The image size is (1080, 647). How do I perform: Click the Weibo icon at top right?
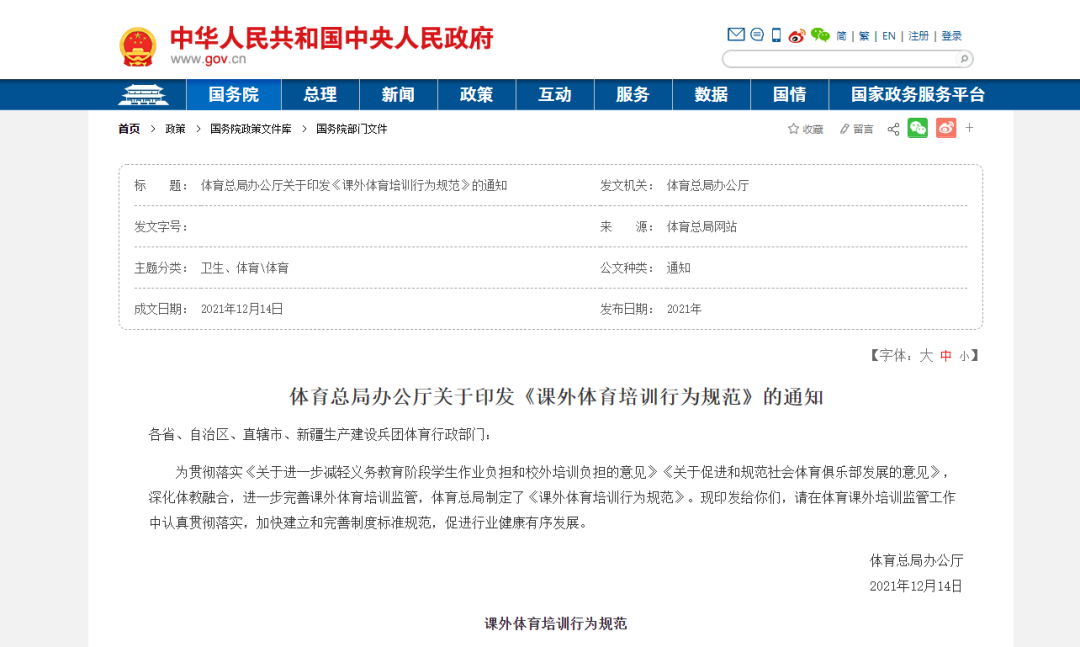click(x=796, y=34)
